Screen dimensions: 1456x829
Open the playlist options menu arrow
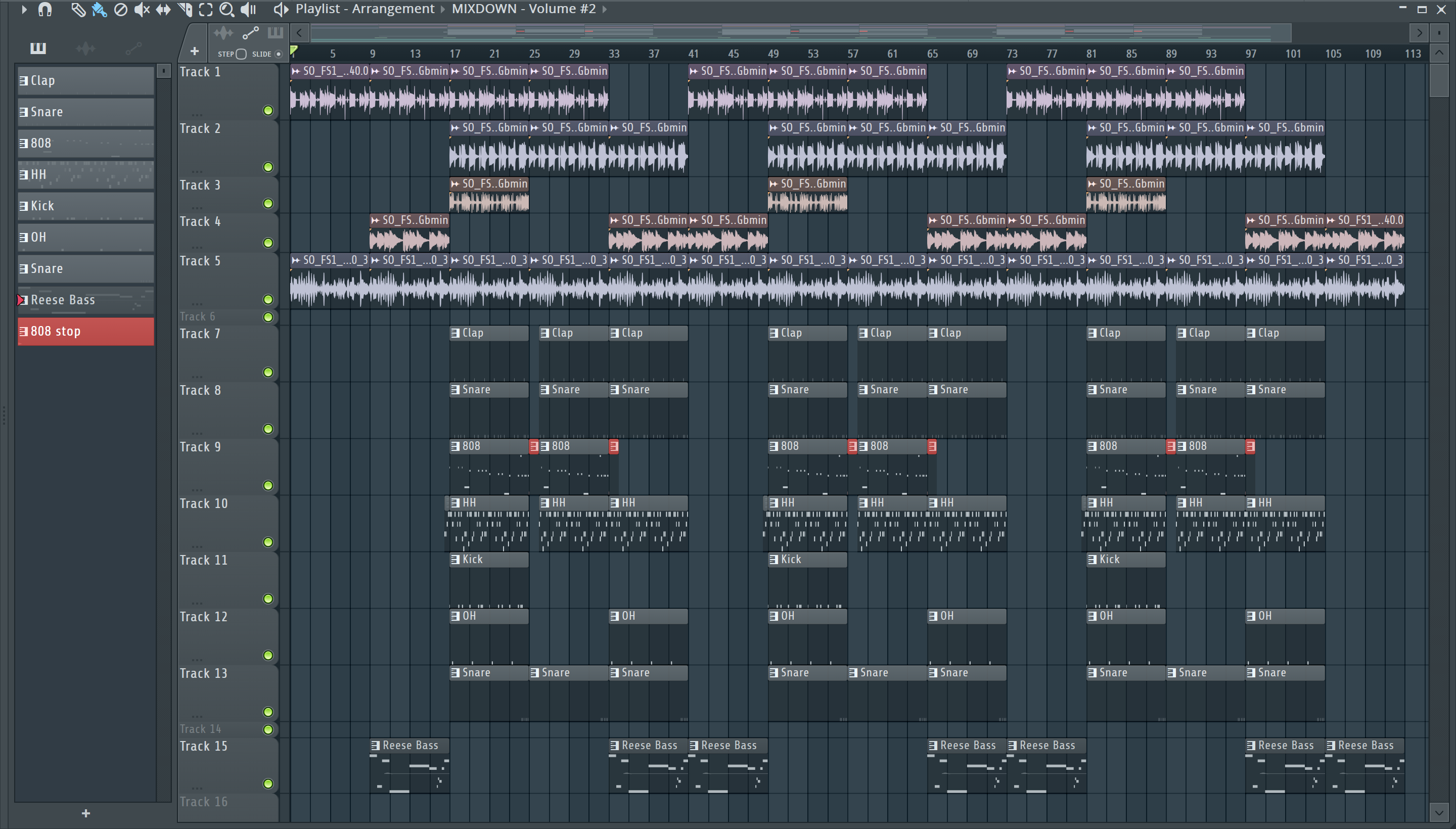[23, 9]
